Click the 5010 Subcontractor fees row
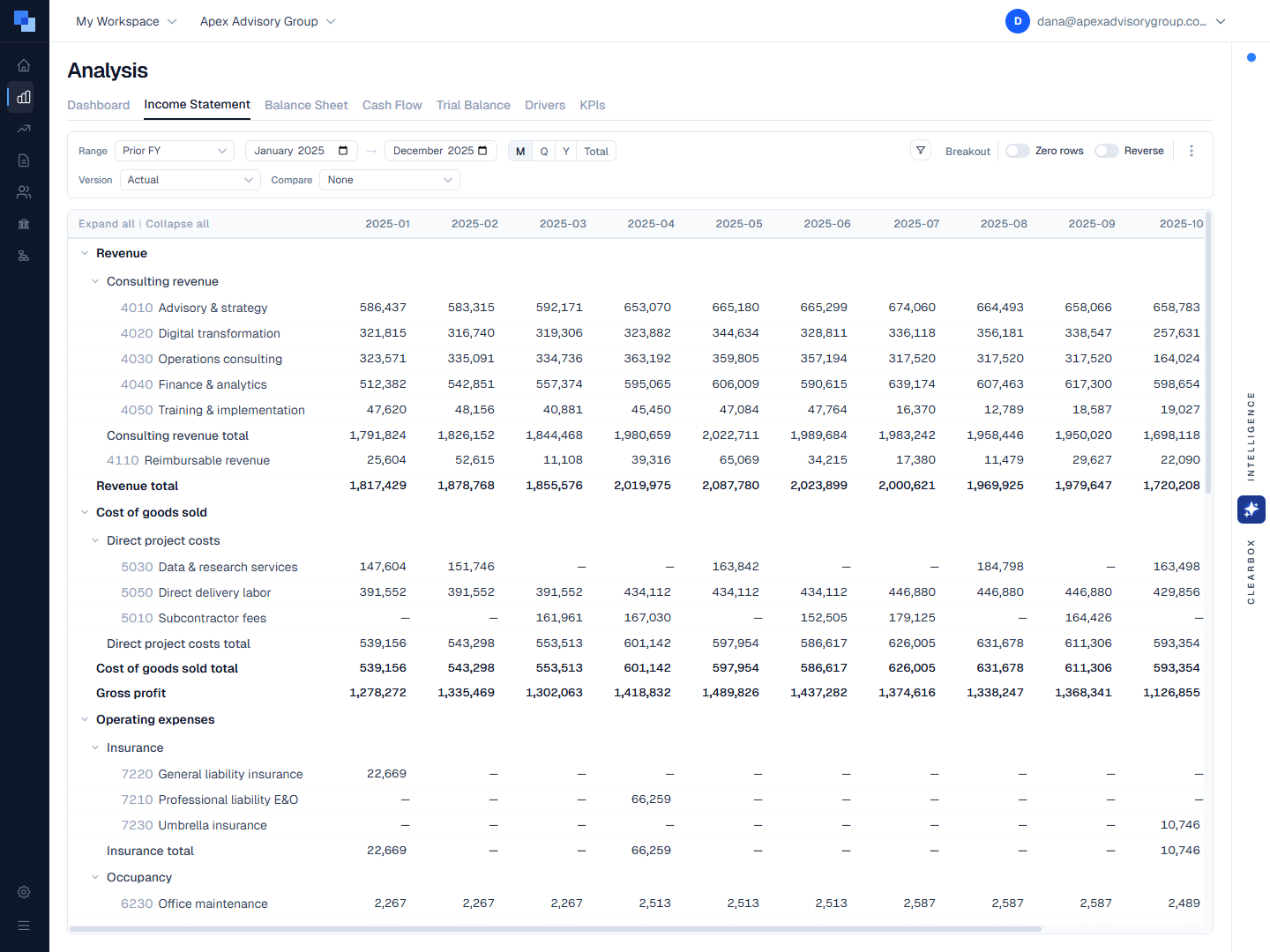 pyautogui.click(x=636, y=618)
